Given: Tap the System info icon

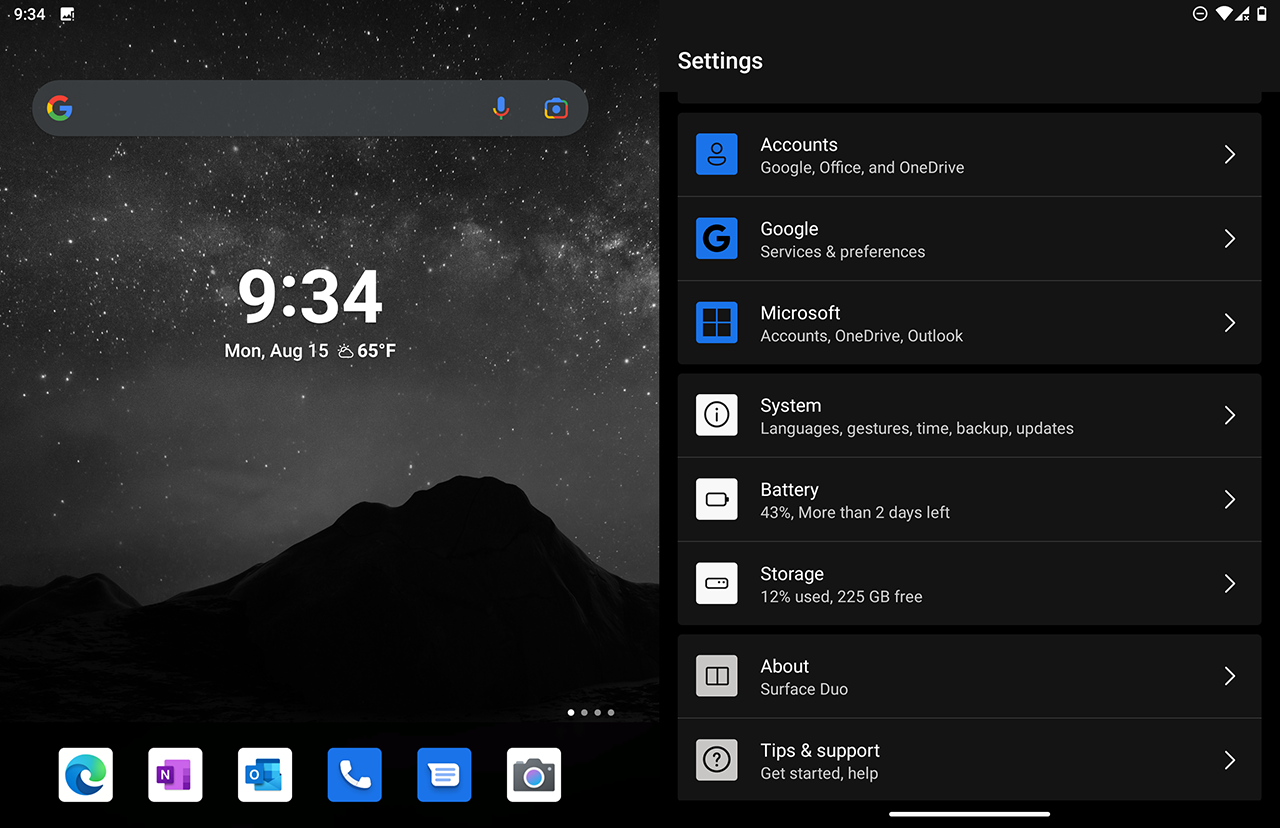Looking at the screenshot, I should tap(717, 415).
